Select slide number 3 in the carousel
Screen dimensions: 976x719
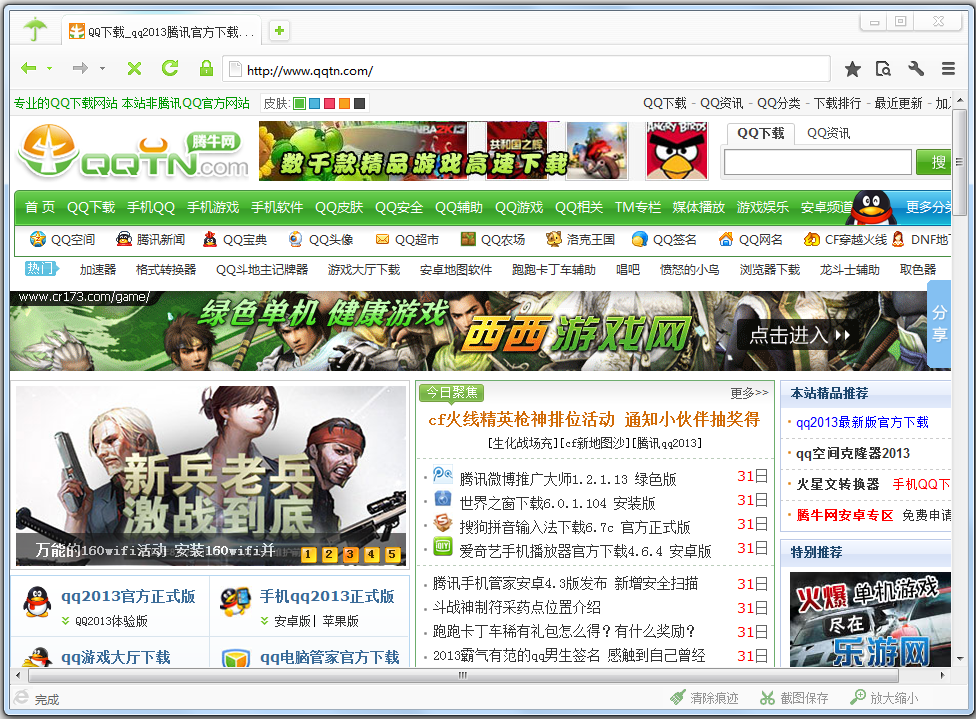[x=350, y=554]
